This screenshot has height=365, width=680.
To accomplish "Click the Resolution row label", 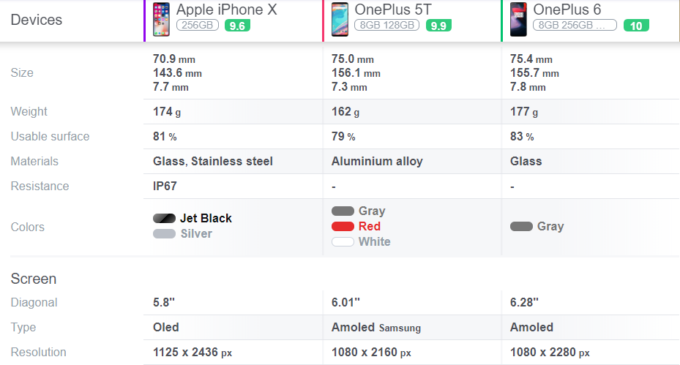I will tap(39, 352).
